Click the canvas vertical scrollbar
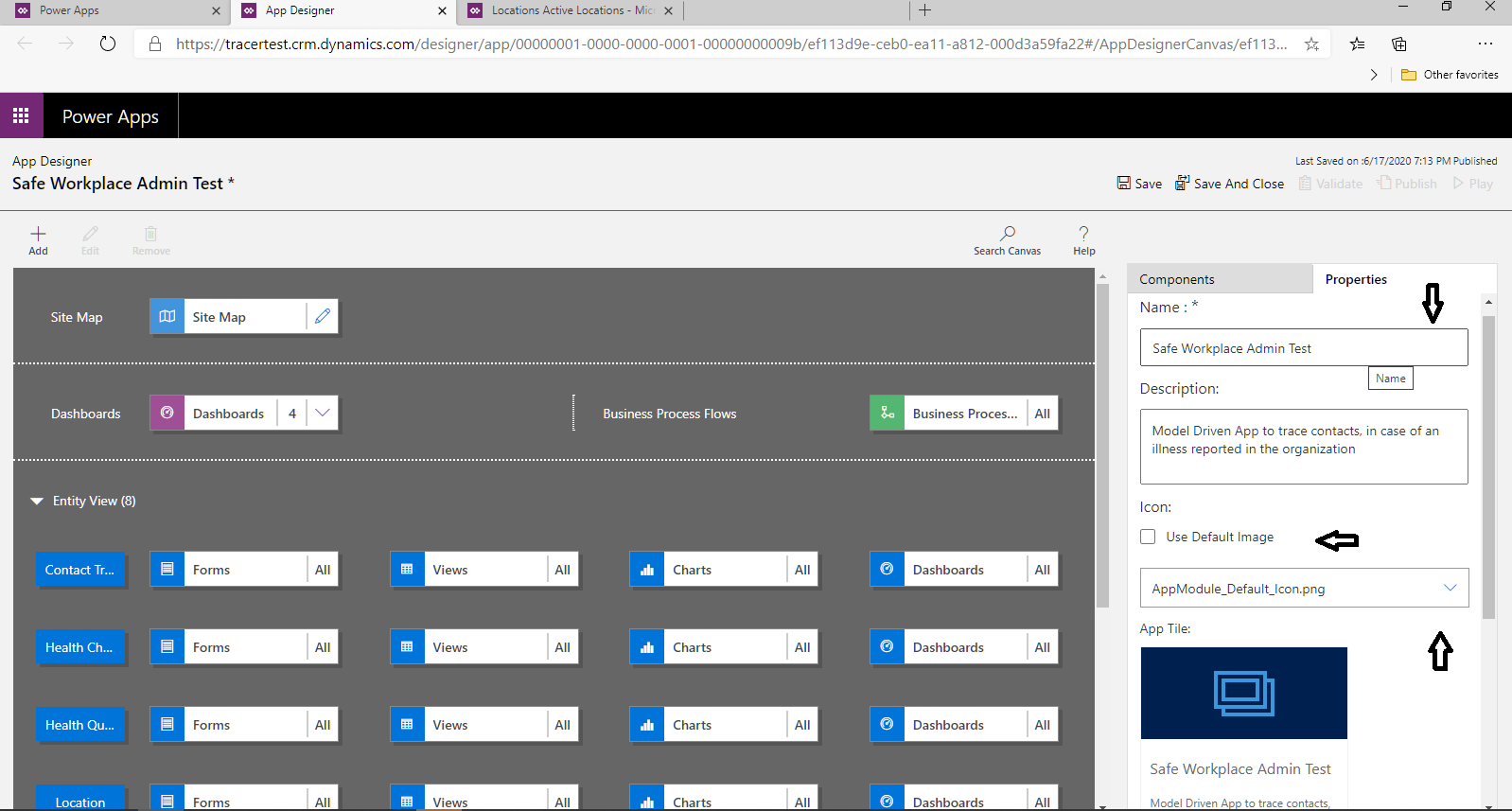 tap(1102, 445)
